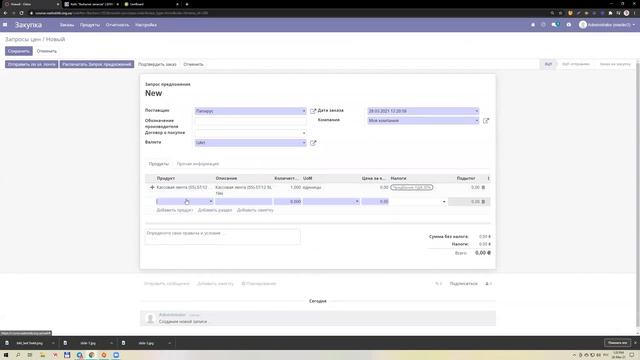Click the icon left of the Administrator avatar
Screen dimensions: 640x360
[569, 25]
